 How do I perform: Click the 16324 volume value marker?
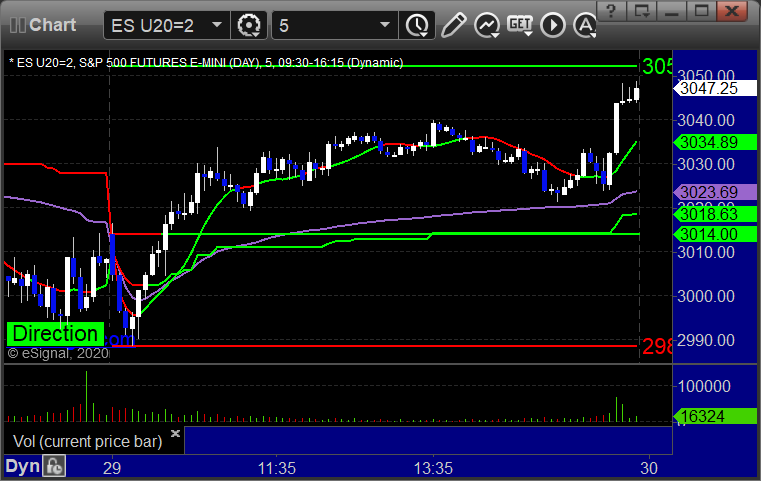(715, 416)
